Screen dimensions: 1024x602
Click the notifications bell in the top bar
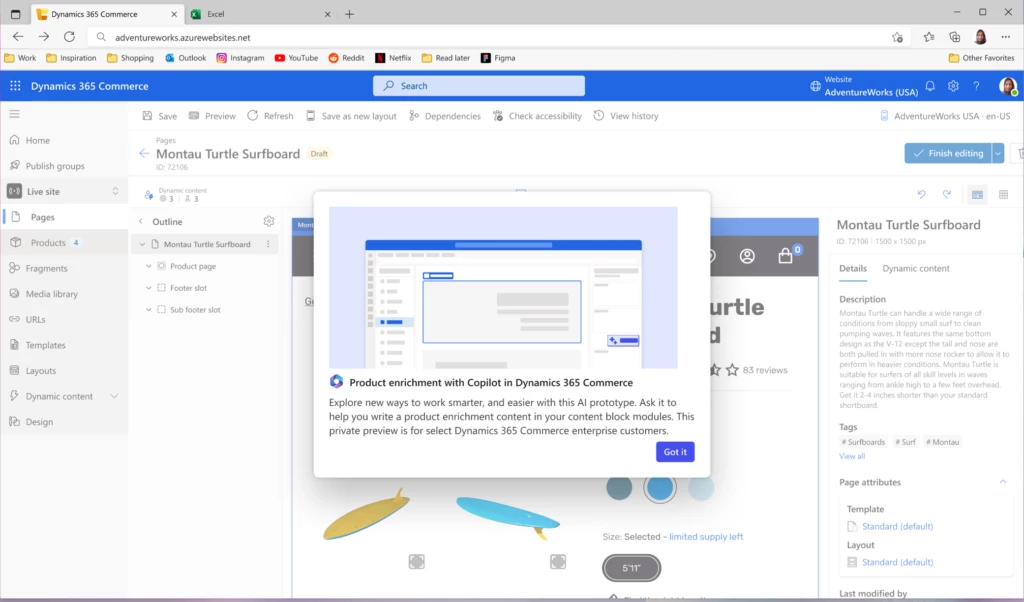[930, 86]
